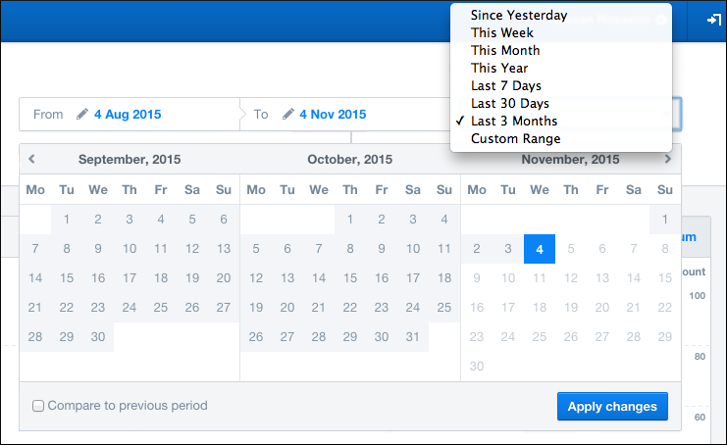
Task: Choose the checked Last 3 Months option
Action: 514,121
